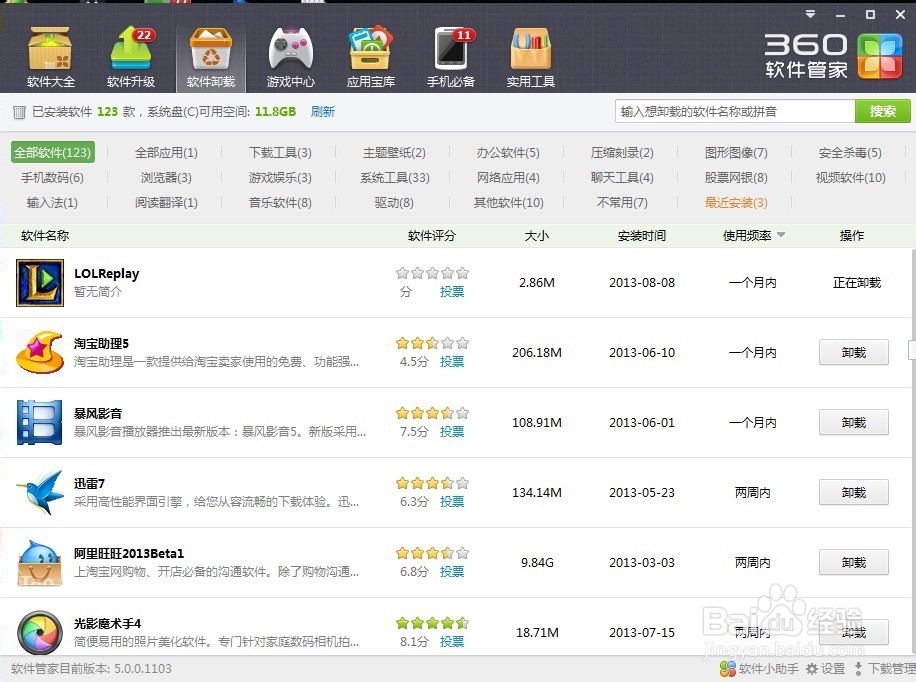916x682 pixels.
Task: Uninstall 暴风影音 with 卸载 button
Action: [853, 423]
